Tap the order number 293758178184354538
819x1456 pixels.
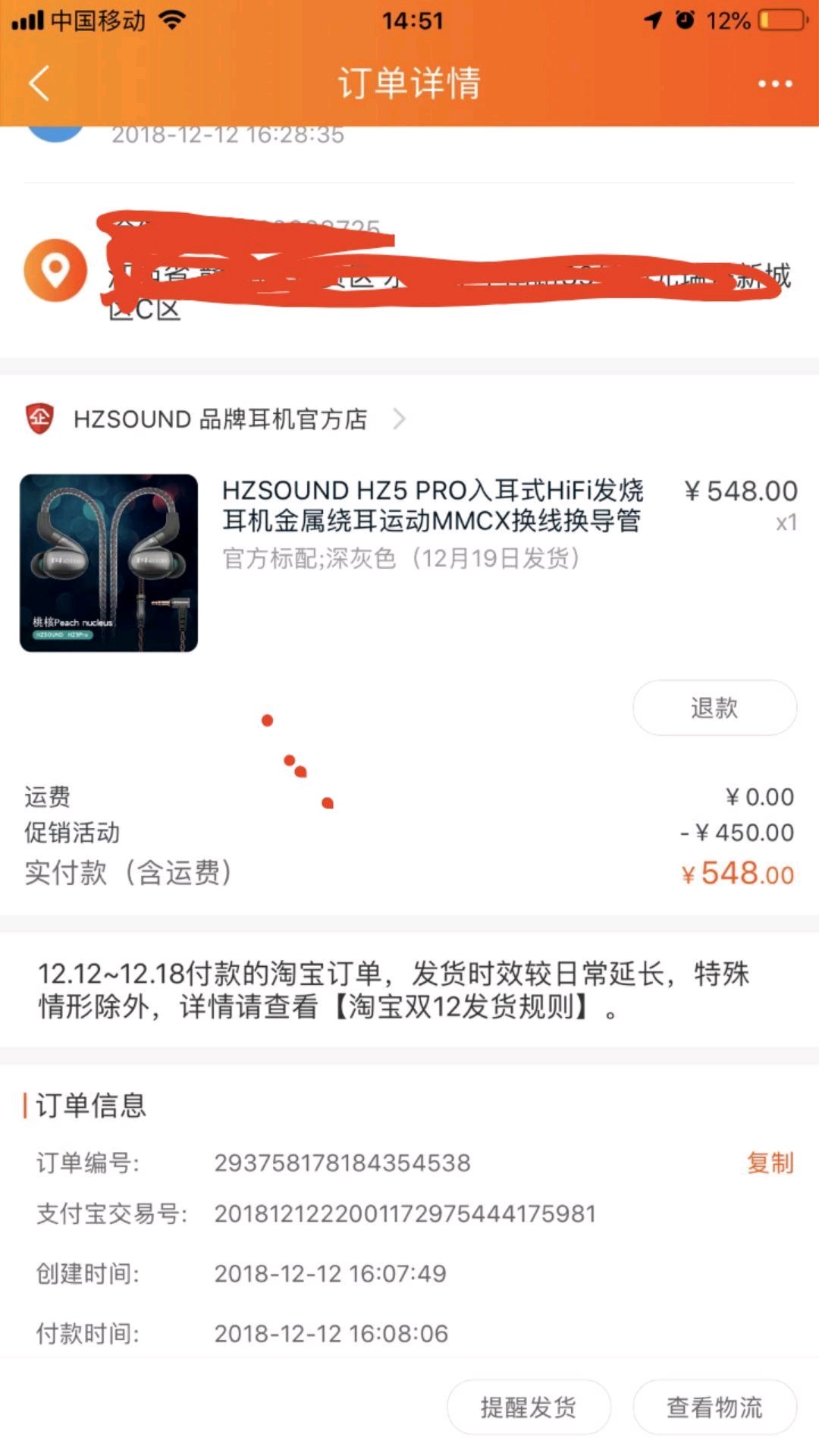tap(342, 1163)
